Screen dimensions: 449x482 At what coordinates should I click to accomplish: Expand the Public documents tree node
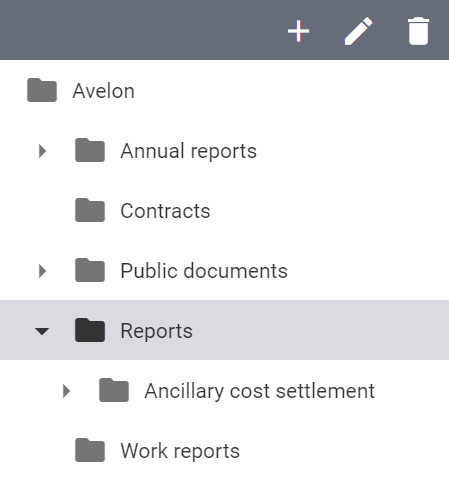[x=42, y=271]
